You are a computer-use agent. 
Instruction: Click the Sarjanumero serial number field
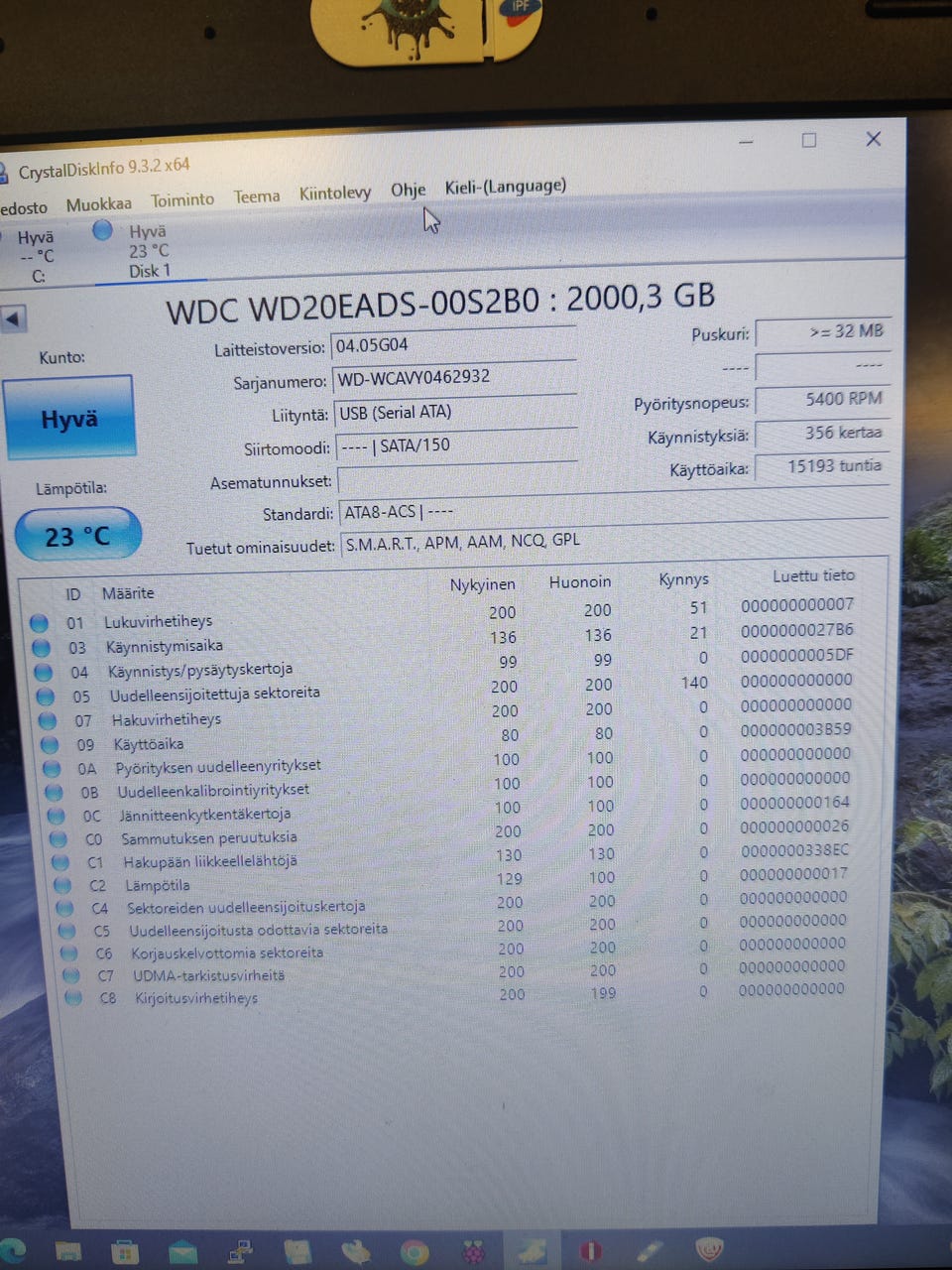tap(454, 378)
